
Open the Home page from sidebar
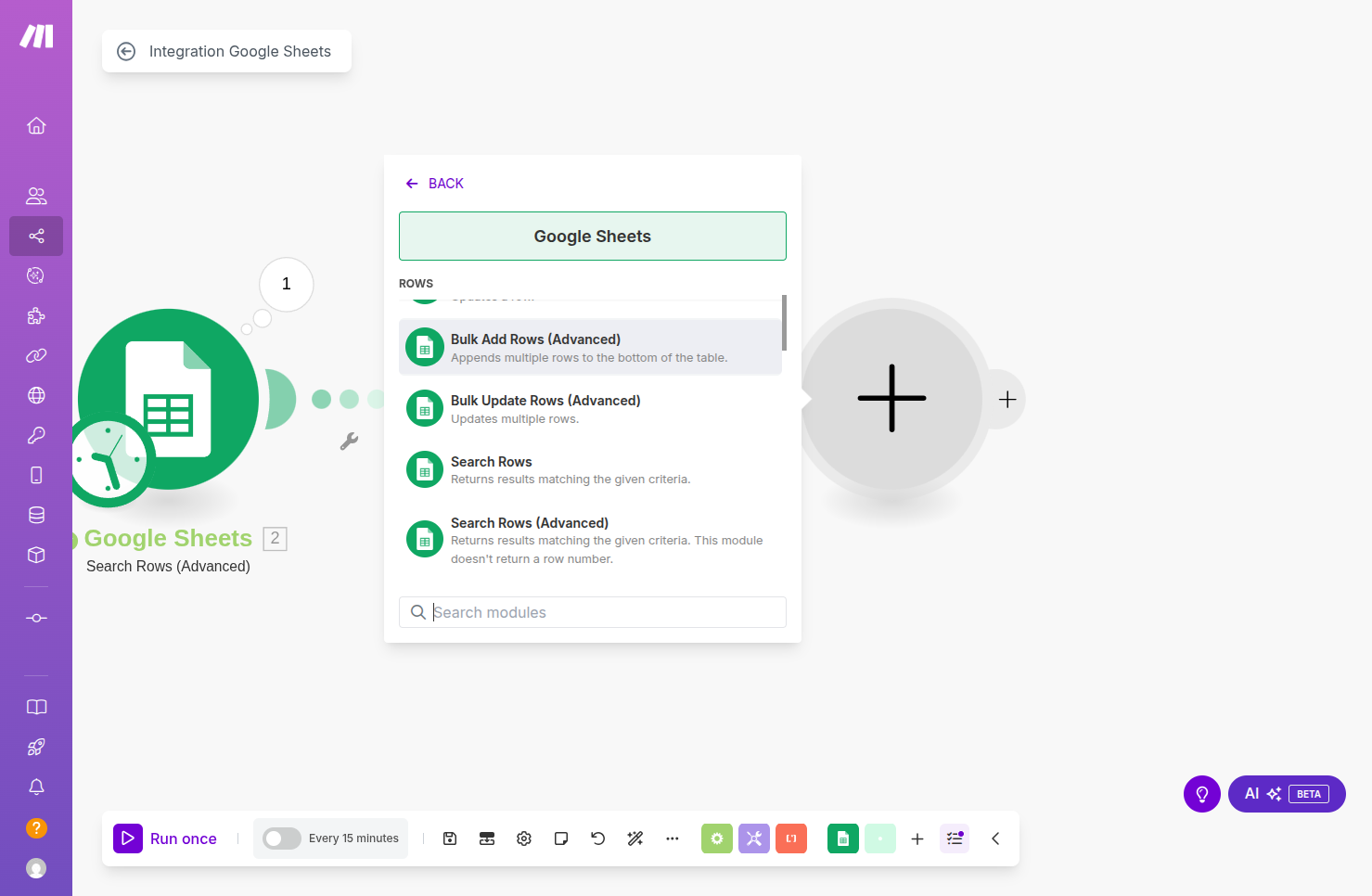click(x=36, y=126)
